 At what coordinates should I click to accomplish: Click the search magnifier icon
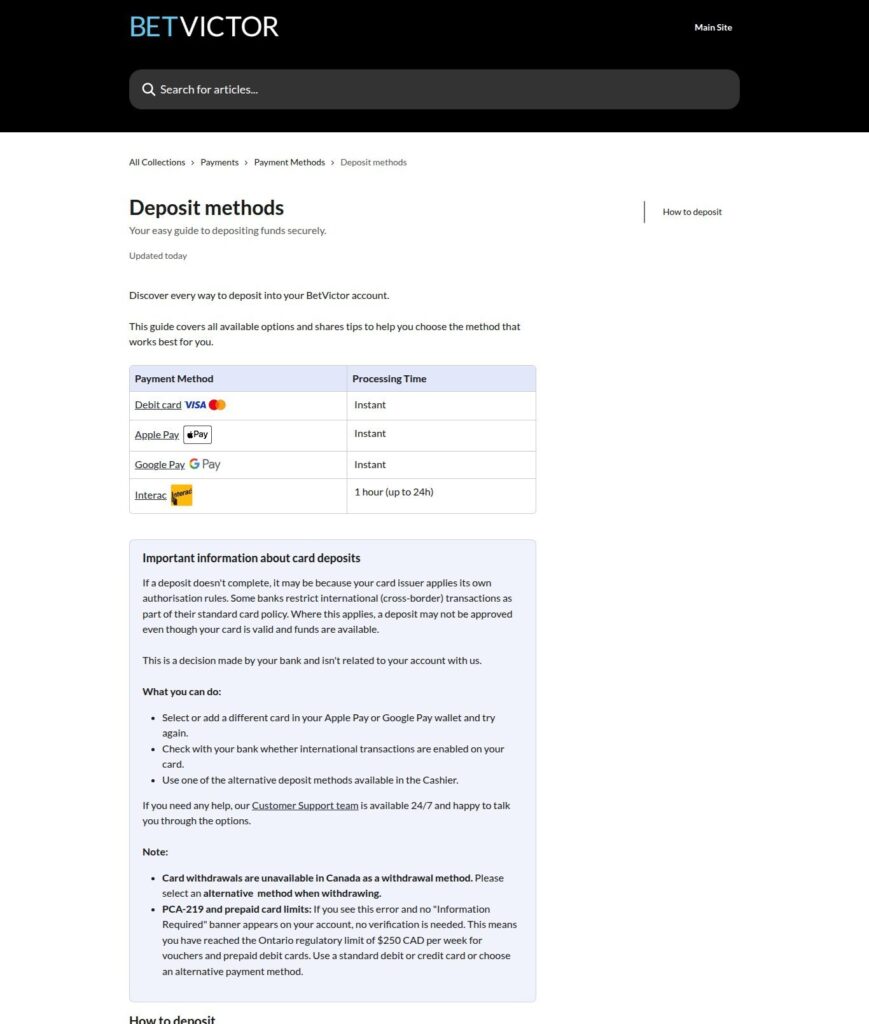pyautogui.click(x=148, y=89)
